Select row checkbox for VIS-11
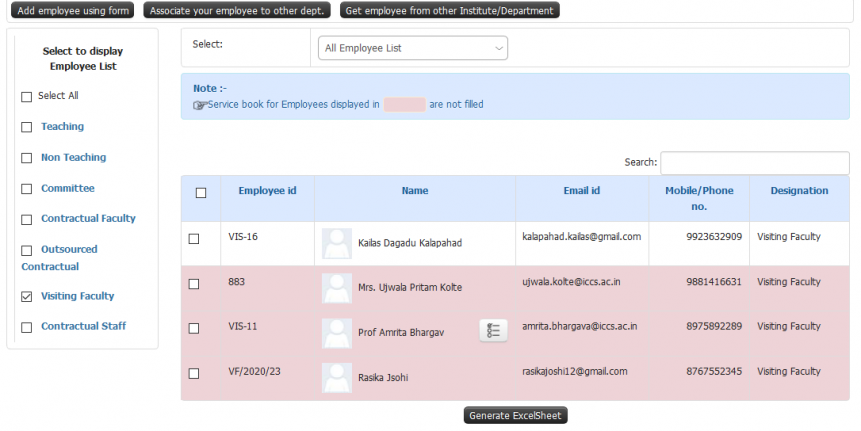Image resolution: width=861 pixels, height=431 pixels. pos(194,328)
